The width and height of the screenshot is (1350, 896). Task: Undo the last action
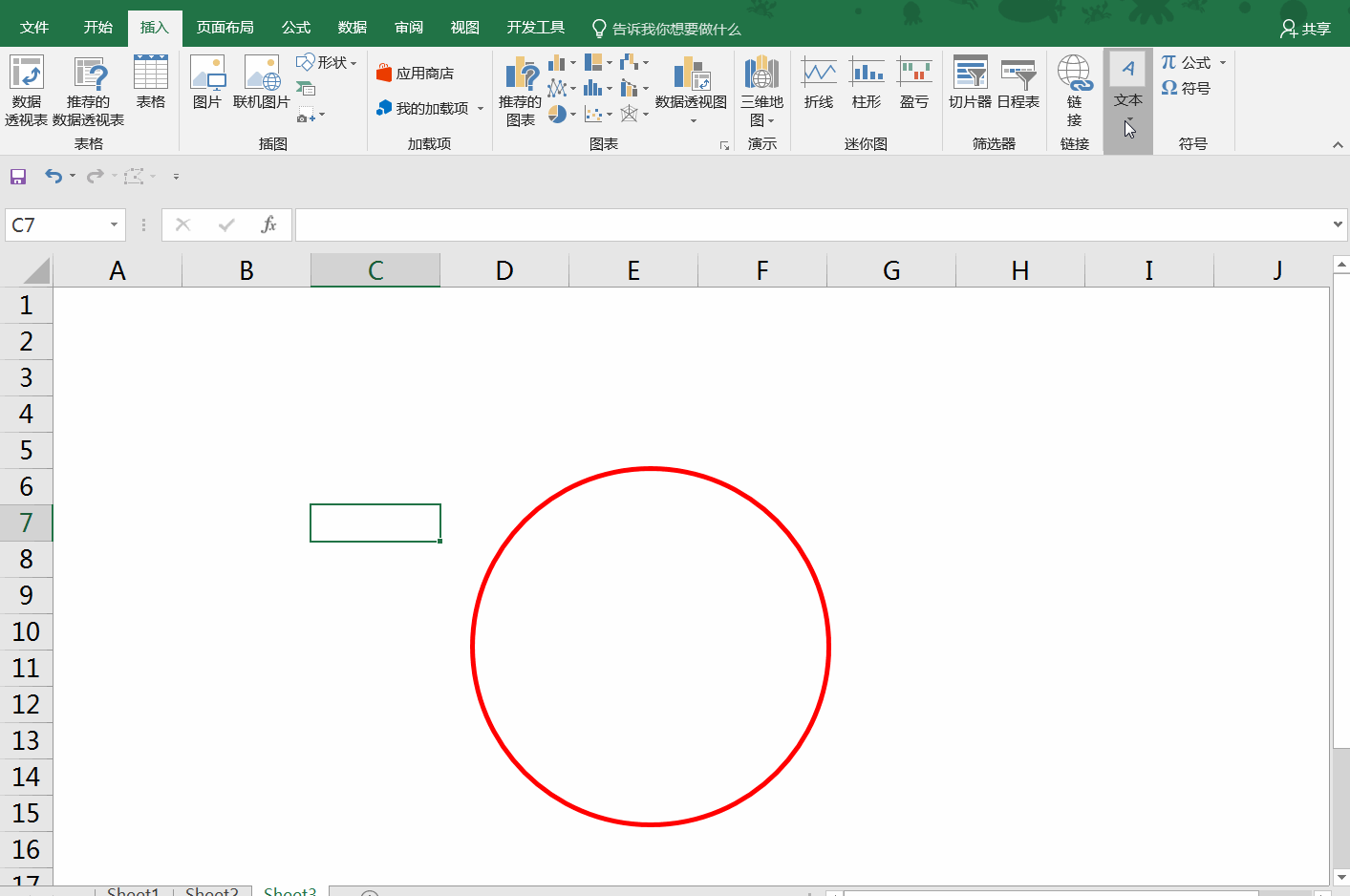coord(54,177)
